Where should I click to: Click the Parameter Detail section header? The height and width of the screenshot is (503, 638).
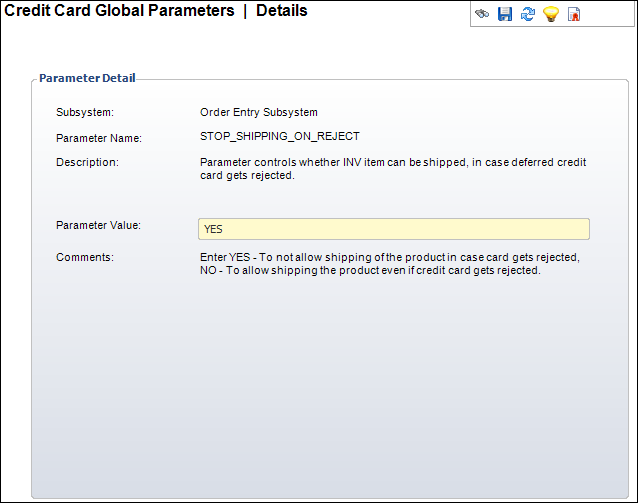click(87, 77)
